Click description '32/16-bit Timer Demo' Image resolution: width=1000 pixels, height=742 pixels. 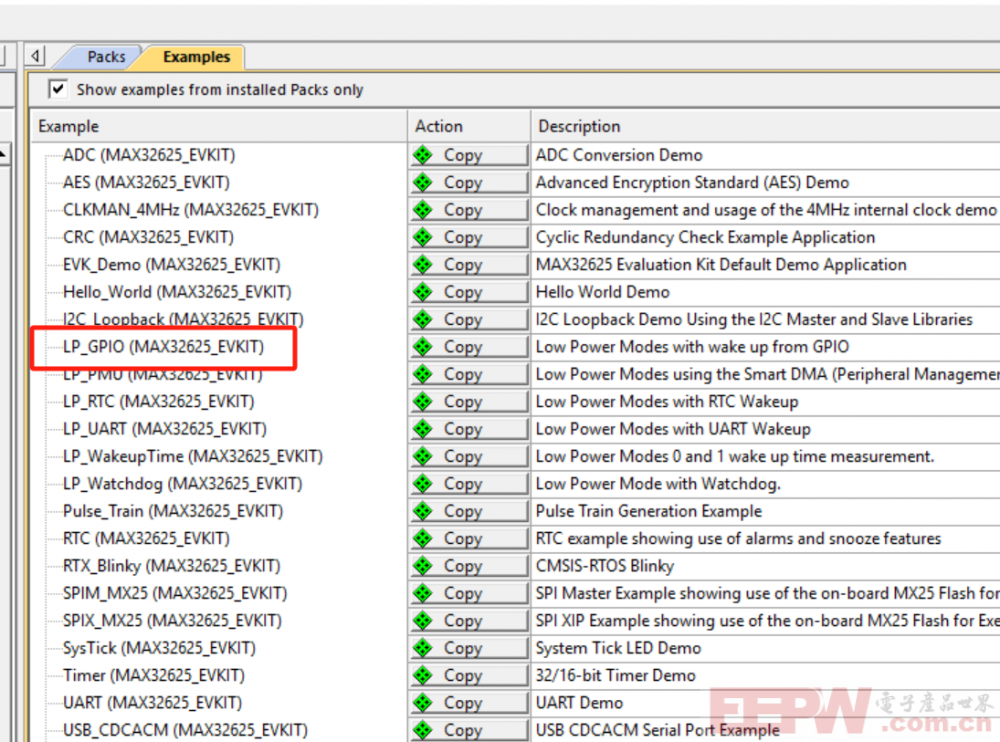pyautogui.click(x=615, y=675)
